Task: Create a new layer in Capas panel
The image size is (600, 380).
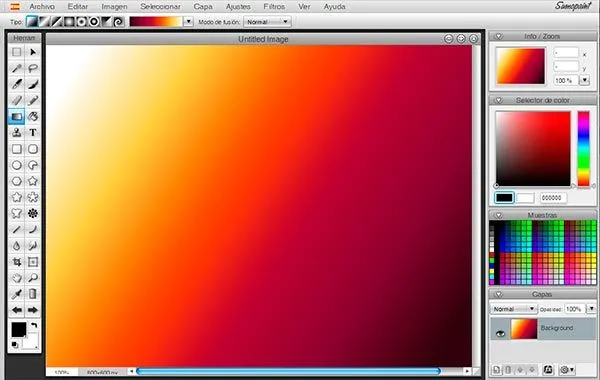Action: coord(496,370)
